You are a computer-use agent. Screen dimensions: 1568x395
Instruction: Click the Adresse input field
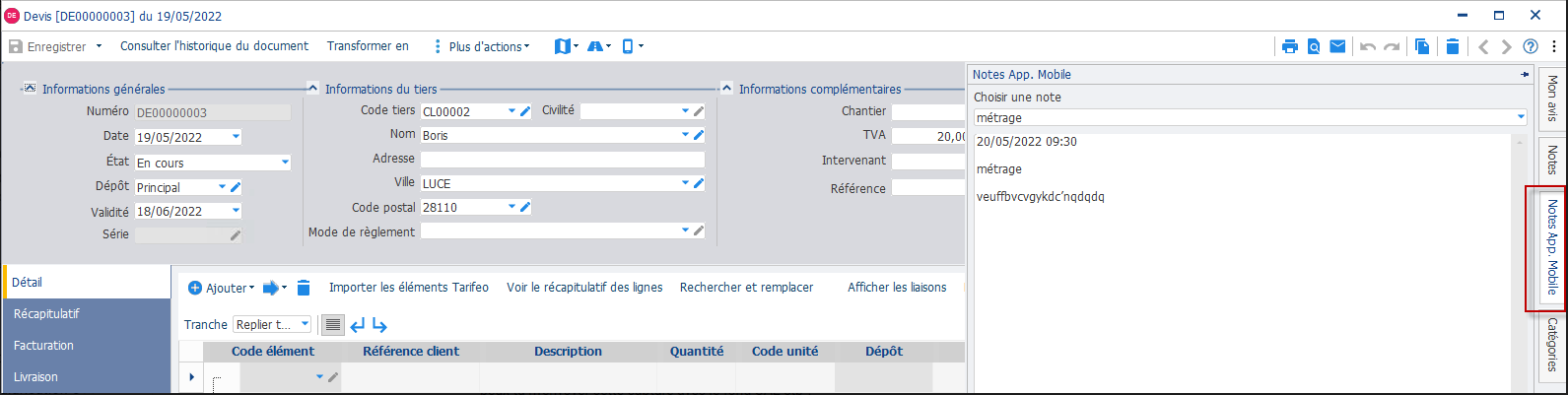tap(563, 160)
